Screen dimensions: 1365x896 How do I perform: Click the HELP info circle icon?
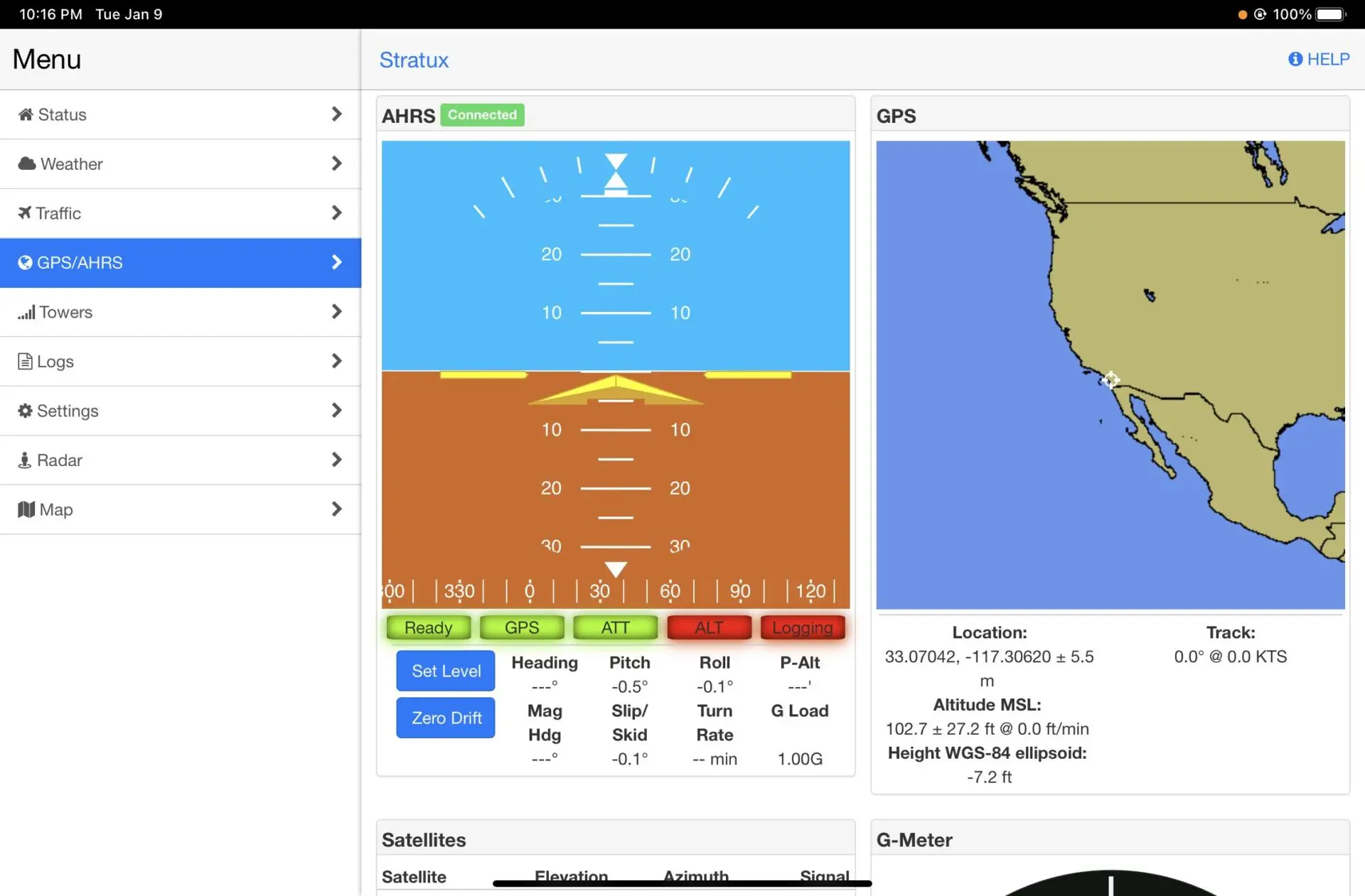1295,59
